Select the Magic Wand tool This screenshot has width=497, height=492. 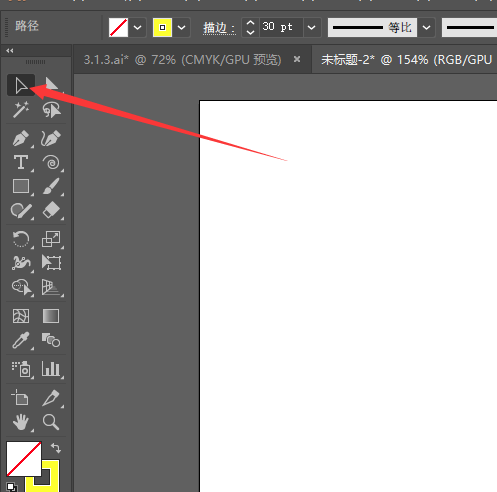tap(21, 110)
